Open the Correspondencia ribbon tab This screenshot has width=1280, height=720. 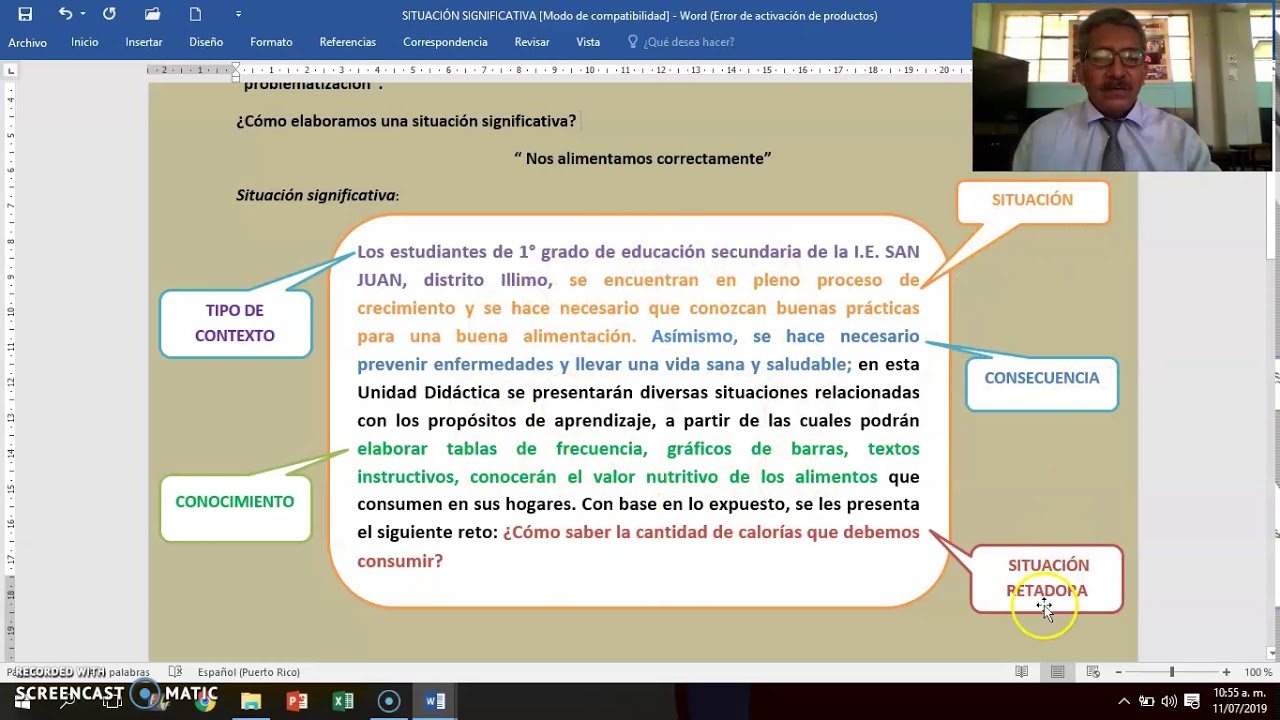444,42
